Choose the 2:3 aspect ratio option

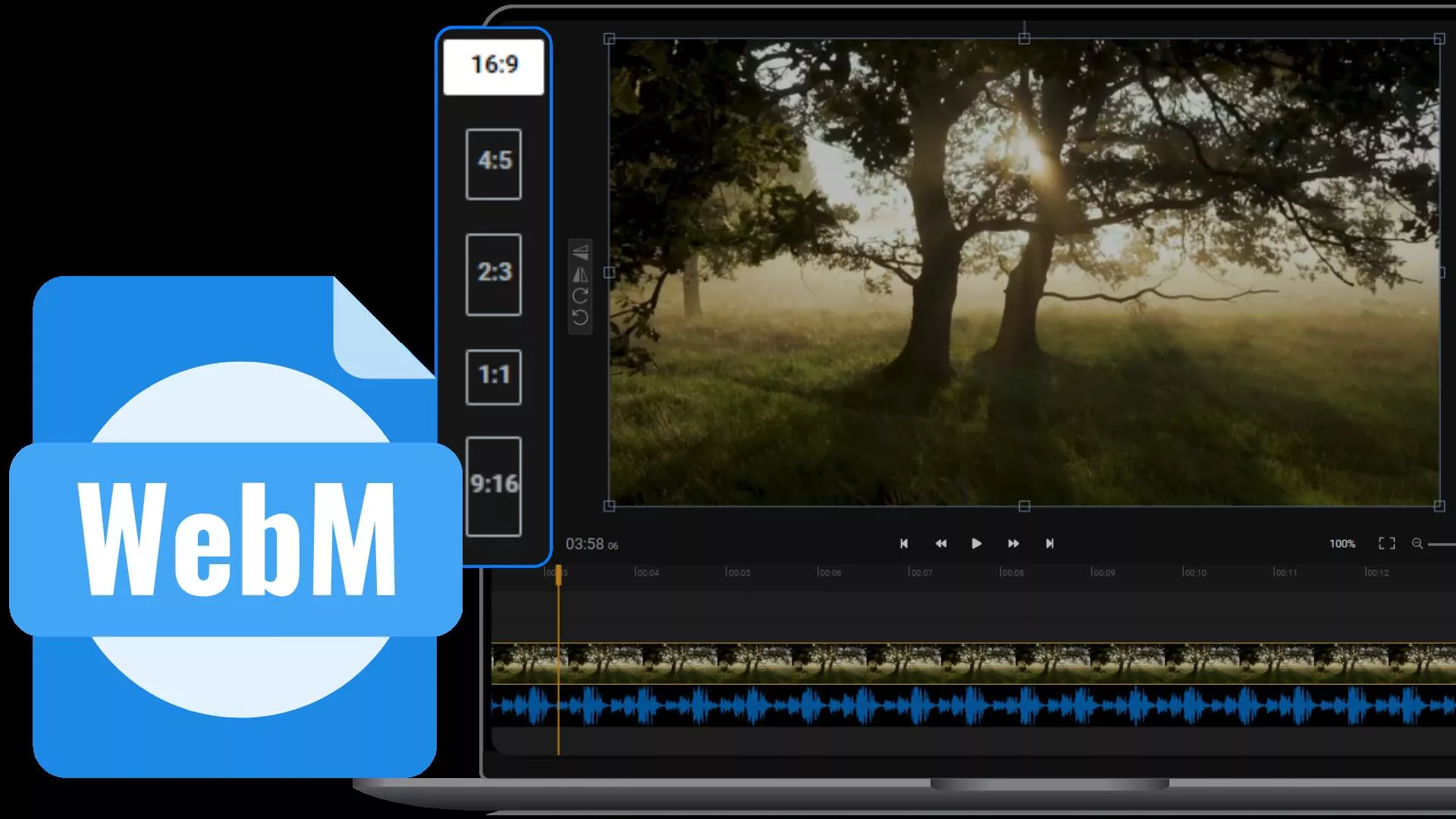coord(493,272)
